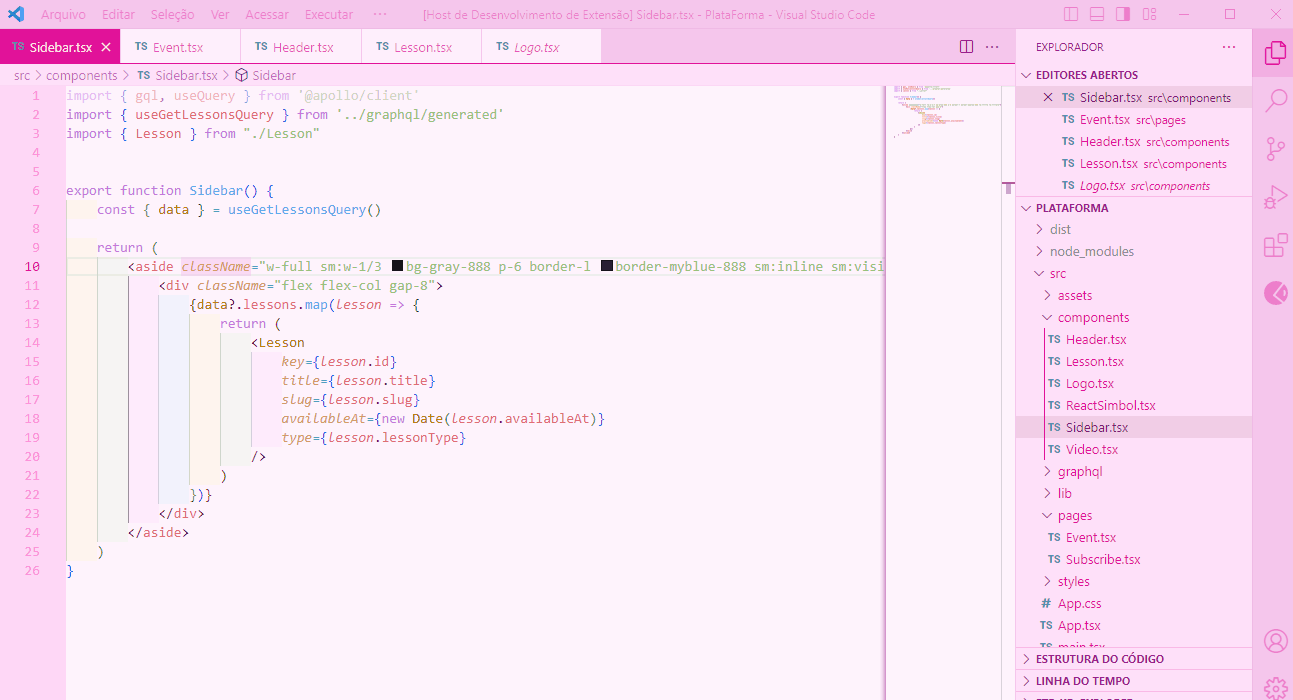This screenshot has width=1293, height=700.
Task: Open the Extensions view icon
Action: 1274,244
